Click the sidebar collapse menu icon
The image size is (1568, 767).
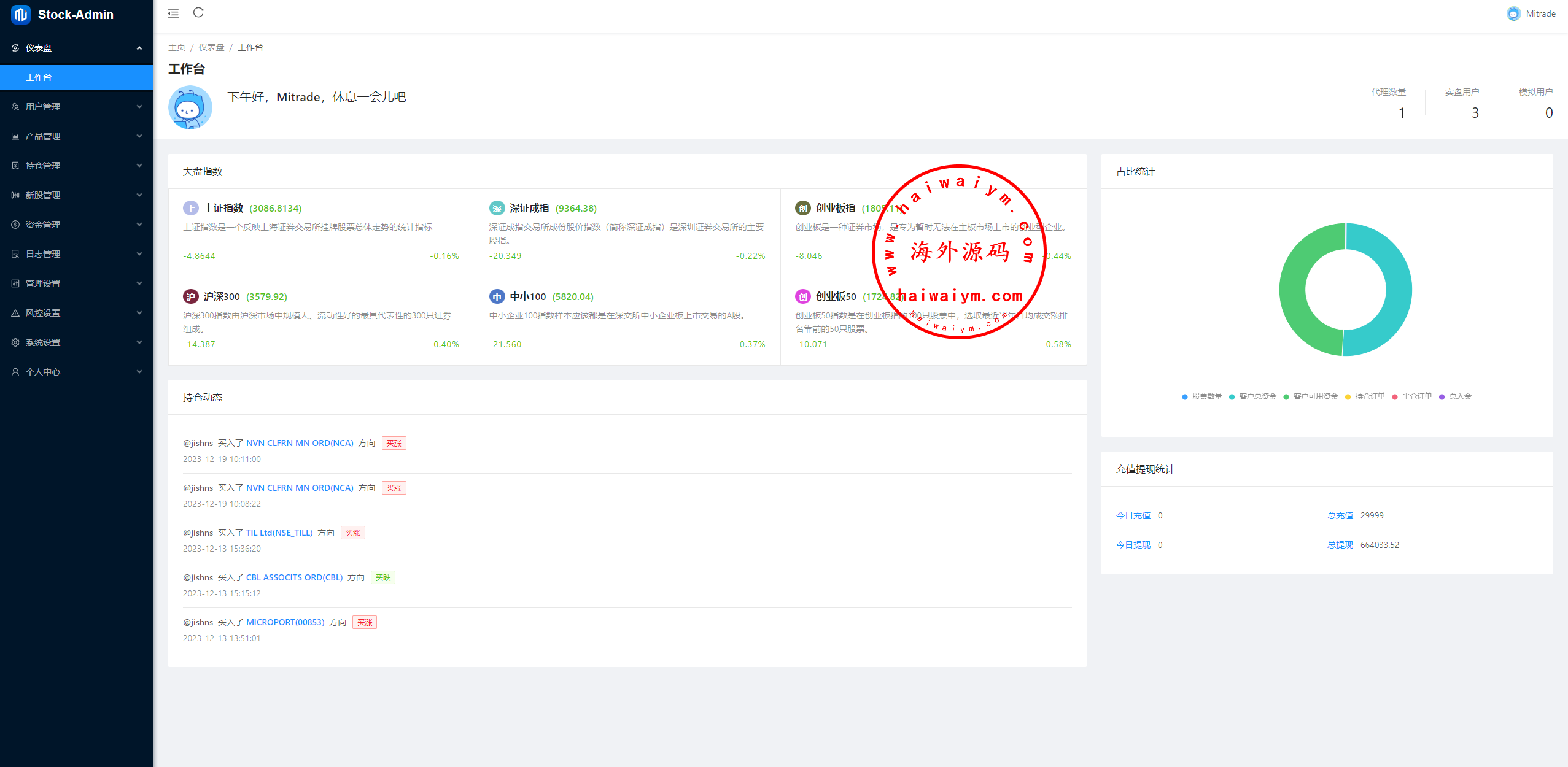[x=173, y=13]
